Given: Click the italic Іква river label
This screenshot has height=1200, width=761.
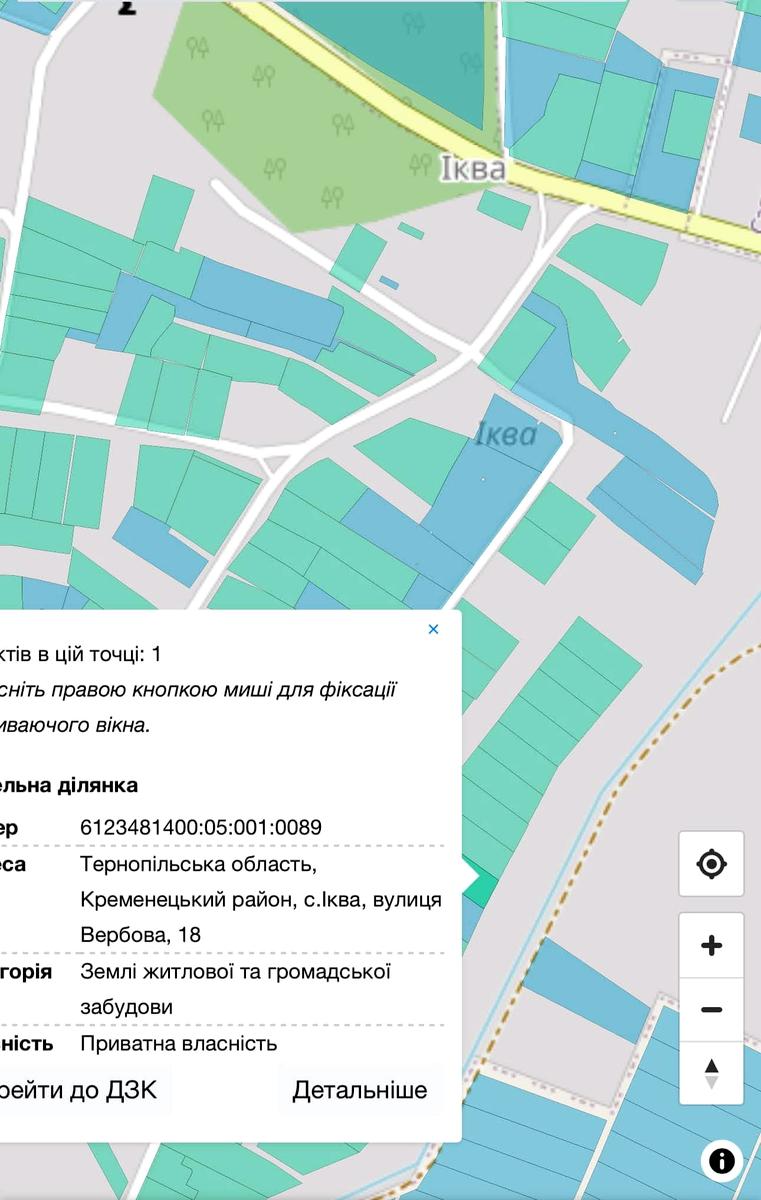Looking at the screenshot, I should 505,434.
